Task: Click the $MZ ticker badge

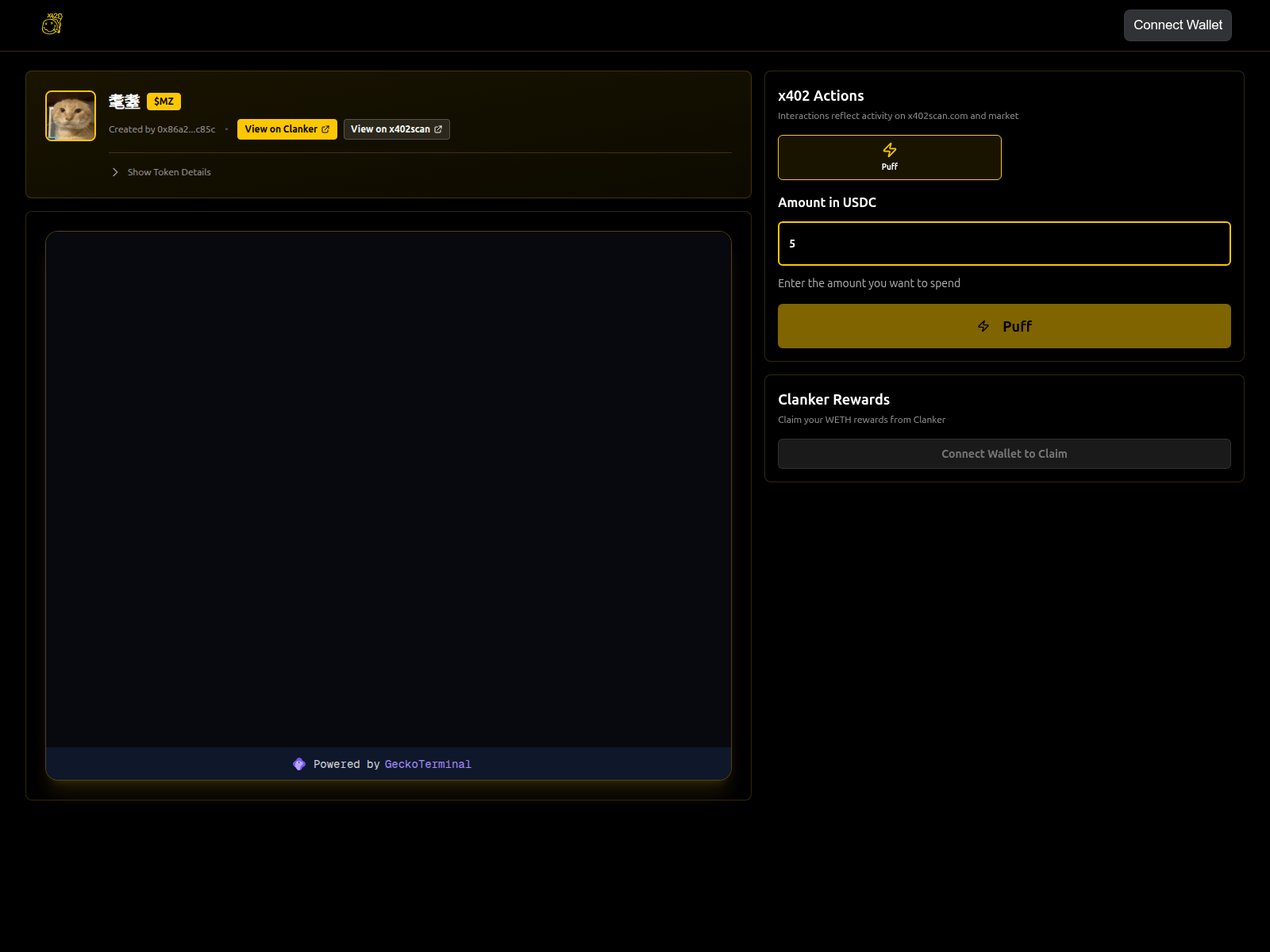Action: click(x=164, y=102)
